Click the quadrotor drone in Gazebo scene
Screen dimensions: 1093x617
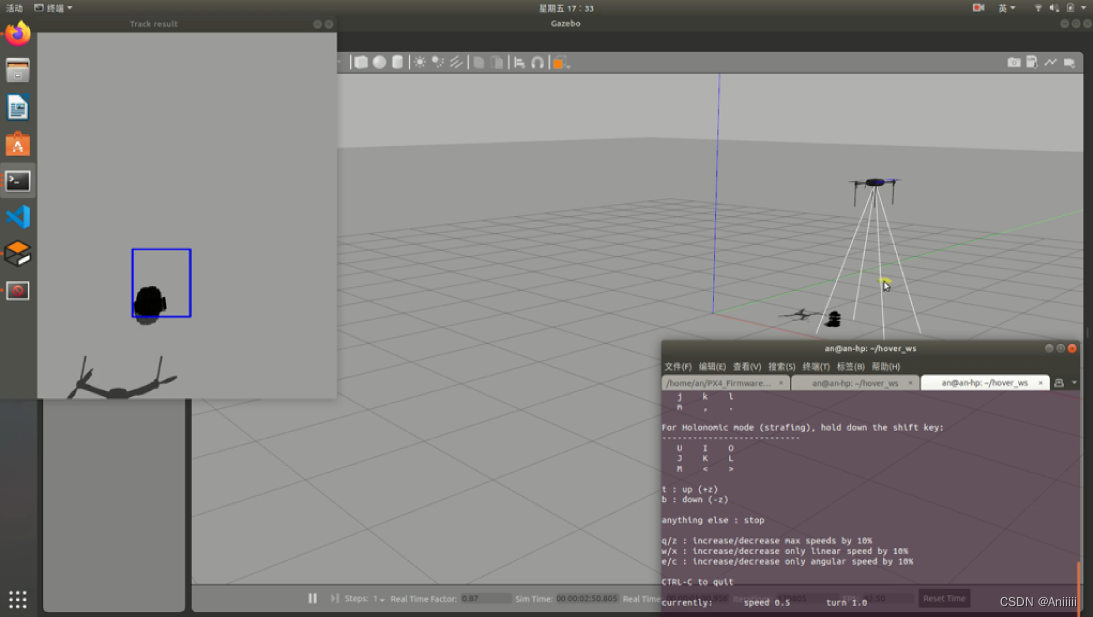874,185
